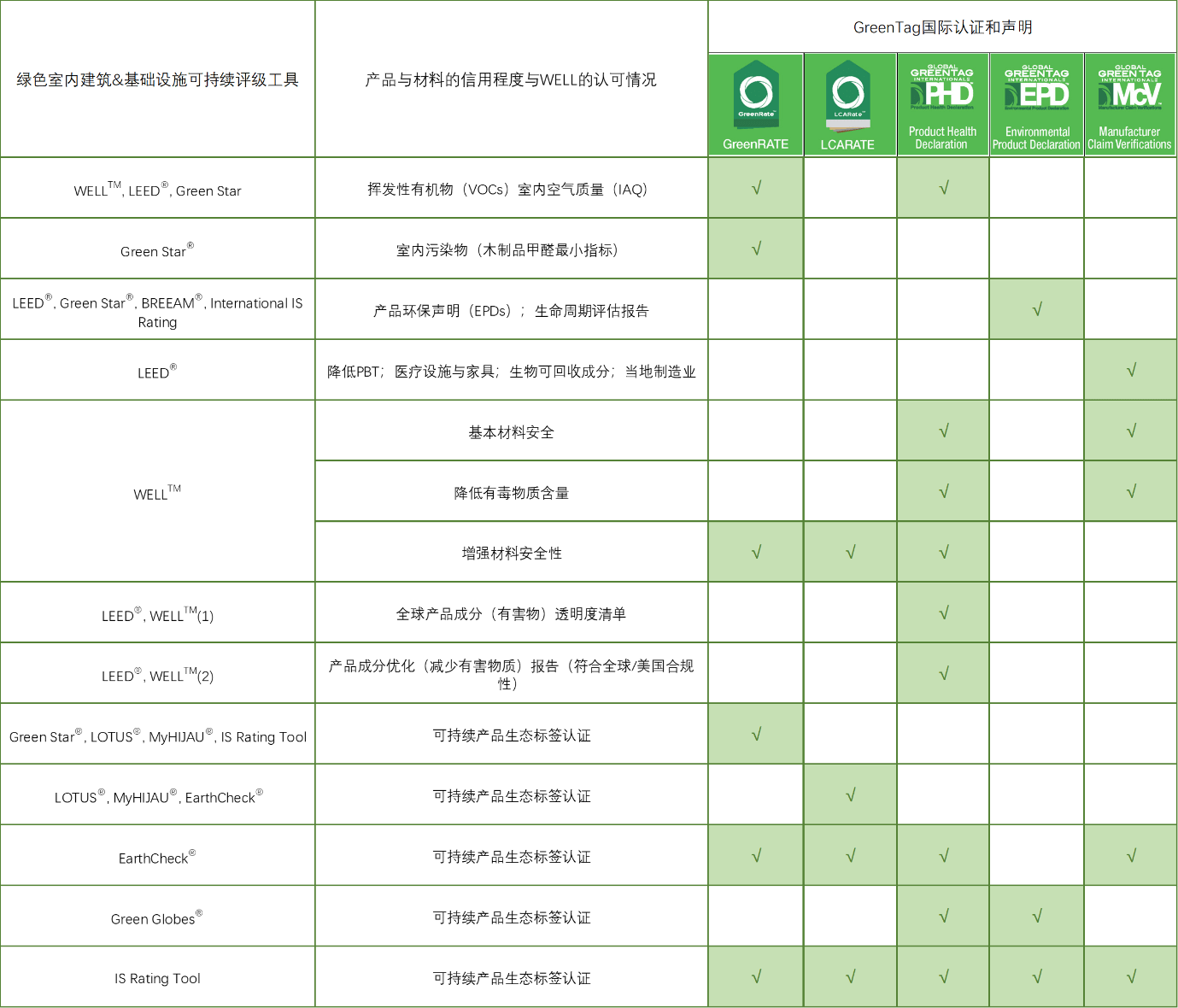The width and height of the screenshot is (1178, 1008).
Task: Click the 'GreenTag国际认证和声明' header
Action: click(943, 27)
